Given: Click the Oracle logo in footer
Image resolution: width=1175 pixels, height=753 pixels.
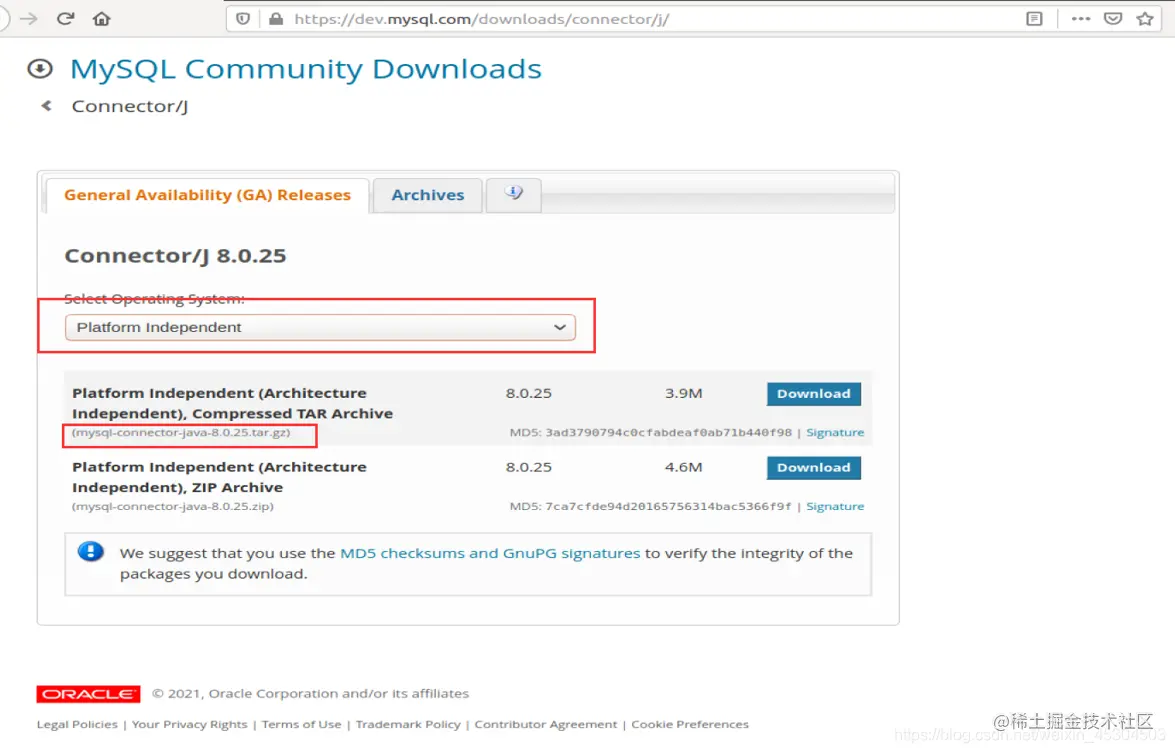Looking at the screenshot, I should pyautogui.click(x=88, y=694).
